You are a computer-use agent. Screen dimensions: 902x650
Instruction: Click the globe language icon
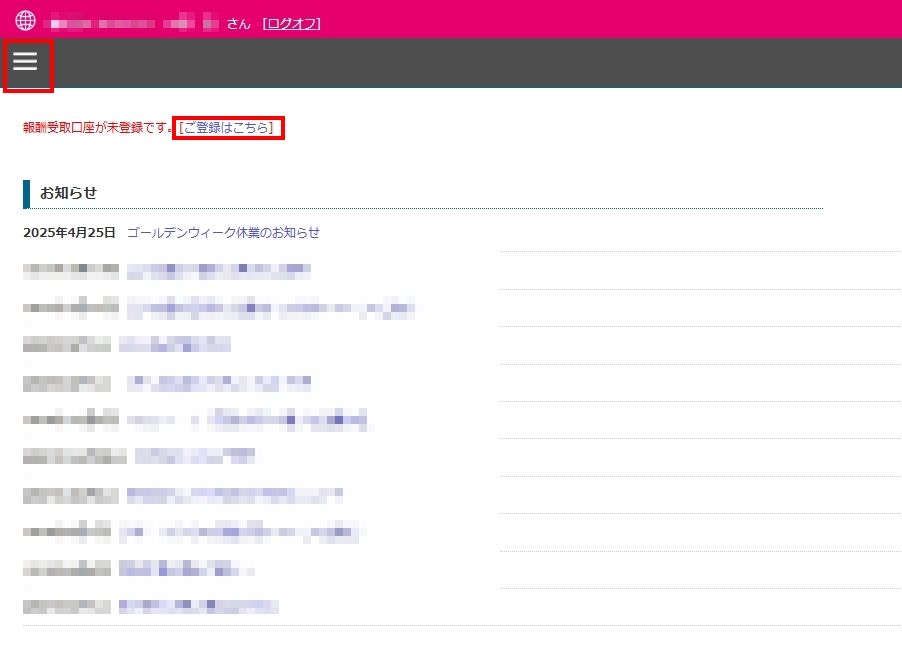click(25, 20)
